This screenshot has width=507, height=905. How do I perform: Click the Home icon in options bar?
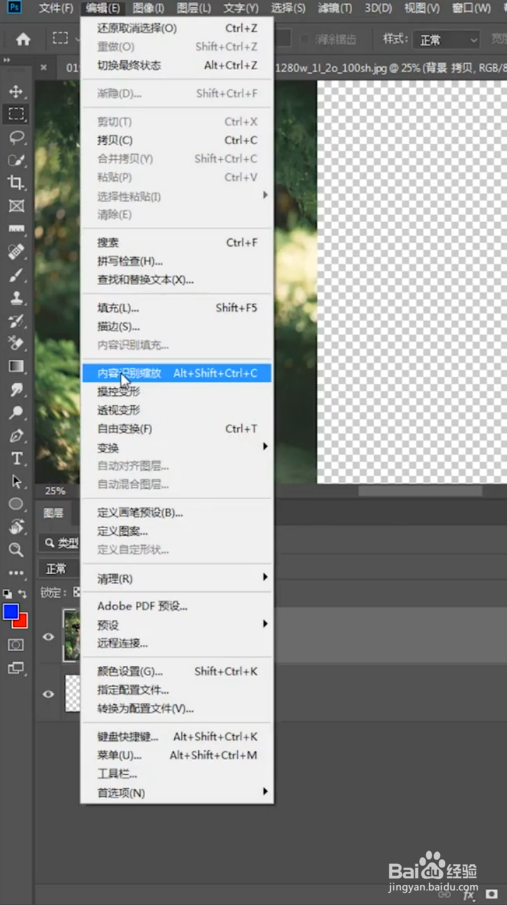23,39
